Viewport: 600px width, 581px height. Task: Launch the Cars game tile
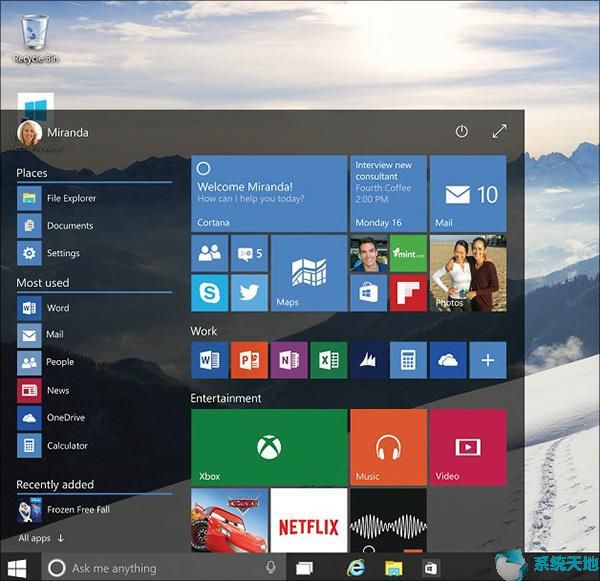click(x=230, y=520)
